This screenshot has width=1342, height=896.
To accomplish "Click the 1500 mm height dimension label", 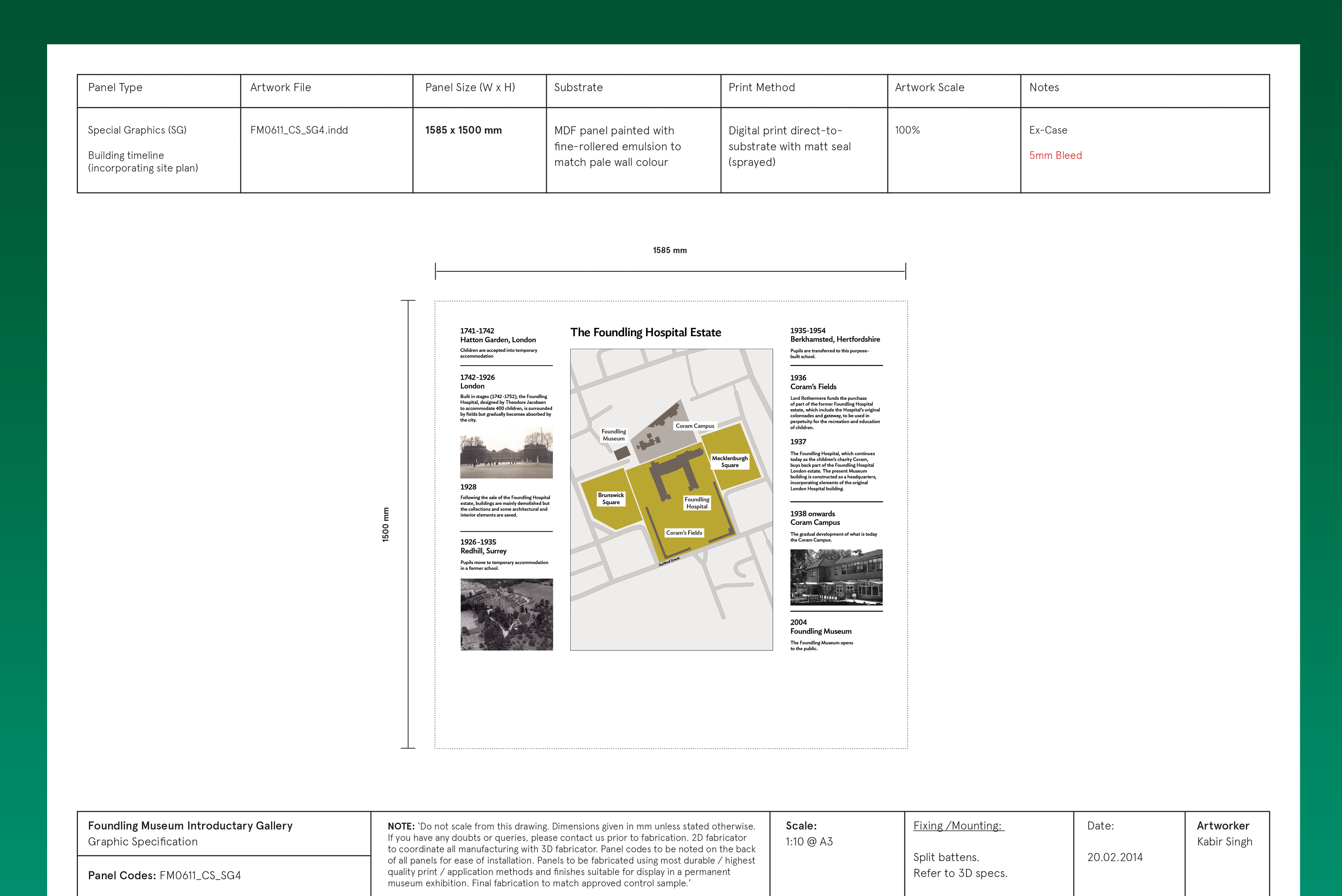I will click(x=386, y=525).
